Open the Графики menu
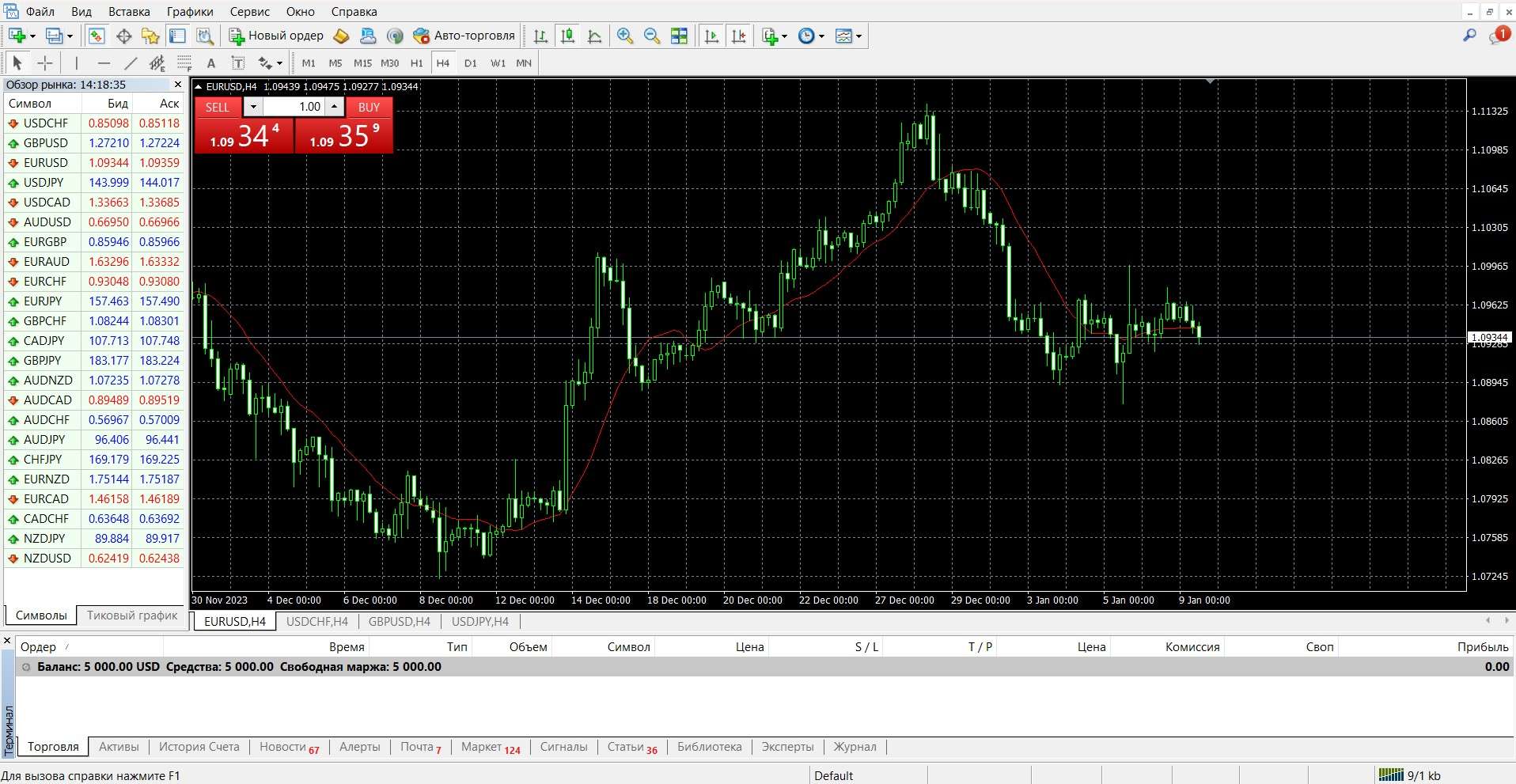 pos(190,11)
